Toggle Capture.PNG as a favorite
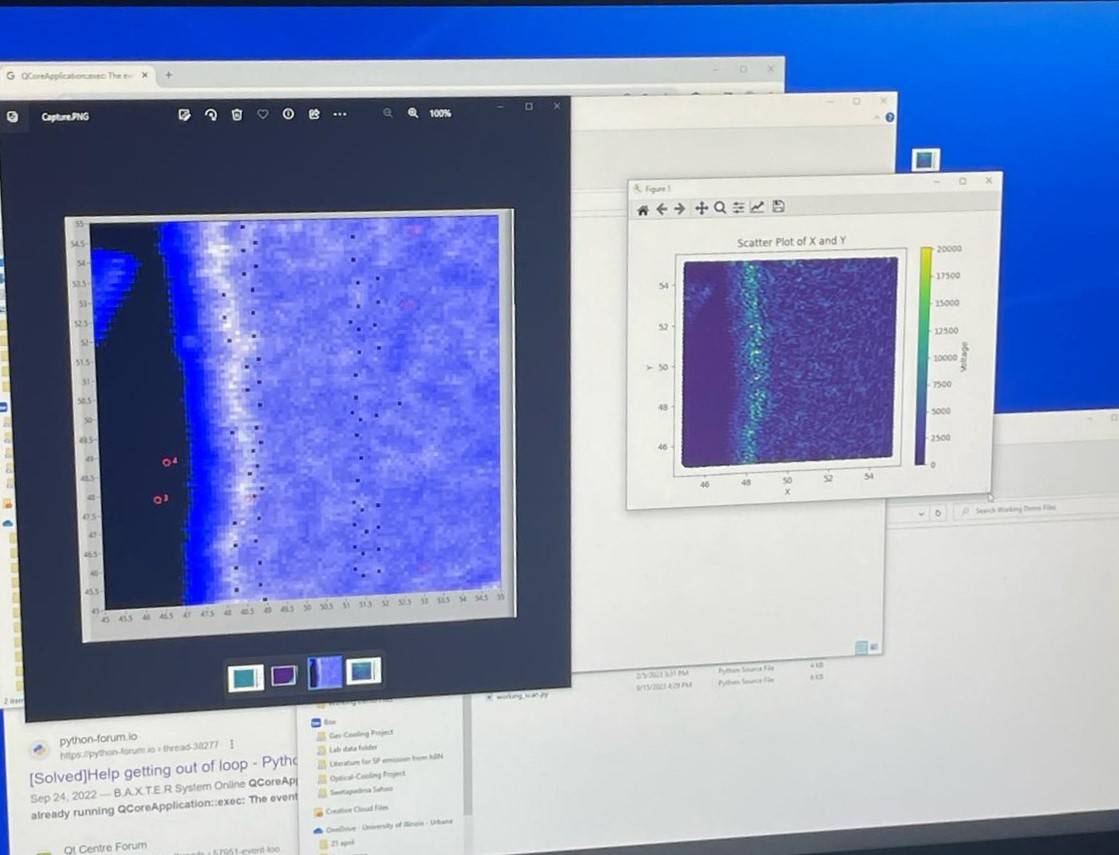Viewport: 1119px width, 855px height. 262,114
